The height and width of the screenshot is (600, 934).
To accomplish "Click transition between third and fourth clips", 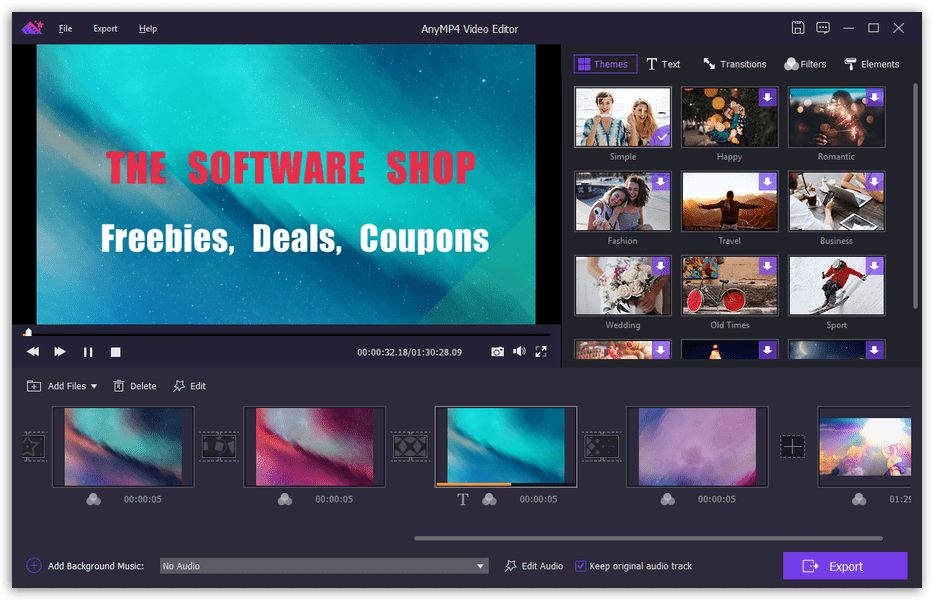I will (x=602, y=446).
